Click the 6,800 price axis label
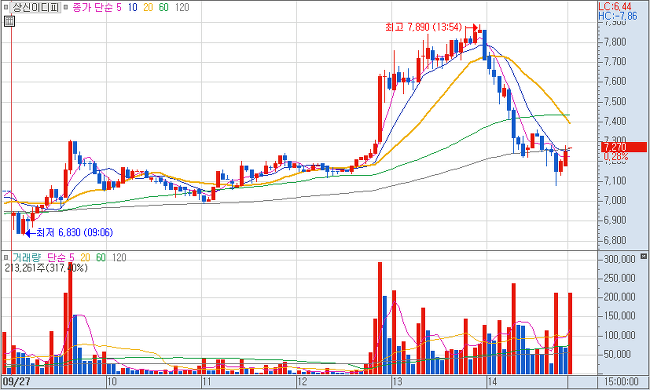Image resolution: width=650 pixels, height=390 pixels. tap(614, 240)
